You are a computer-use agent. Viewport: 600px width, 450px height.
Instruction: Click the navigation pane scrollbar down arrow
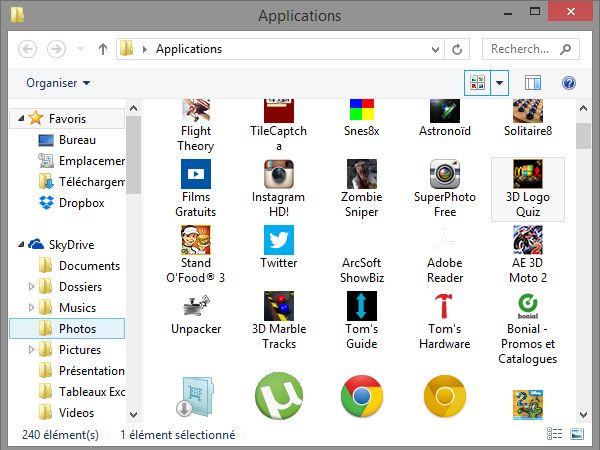[133, 414]
